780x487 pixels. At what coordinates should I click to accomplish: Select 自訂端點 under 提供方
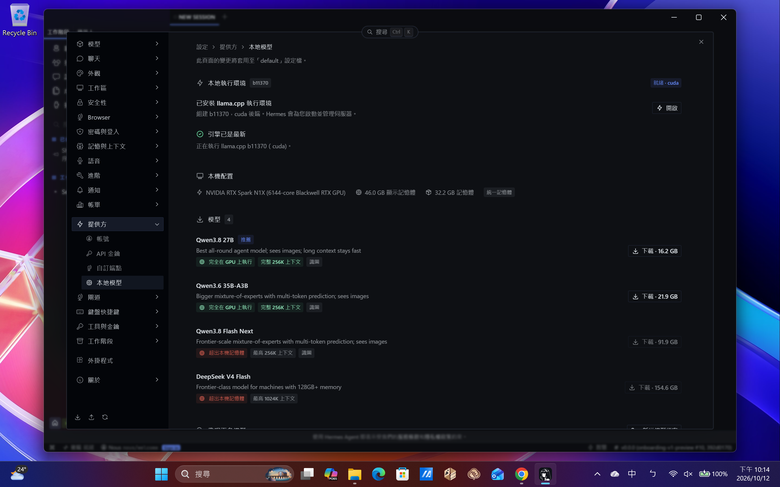pyautogui.click(x=122, y=268)
